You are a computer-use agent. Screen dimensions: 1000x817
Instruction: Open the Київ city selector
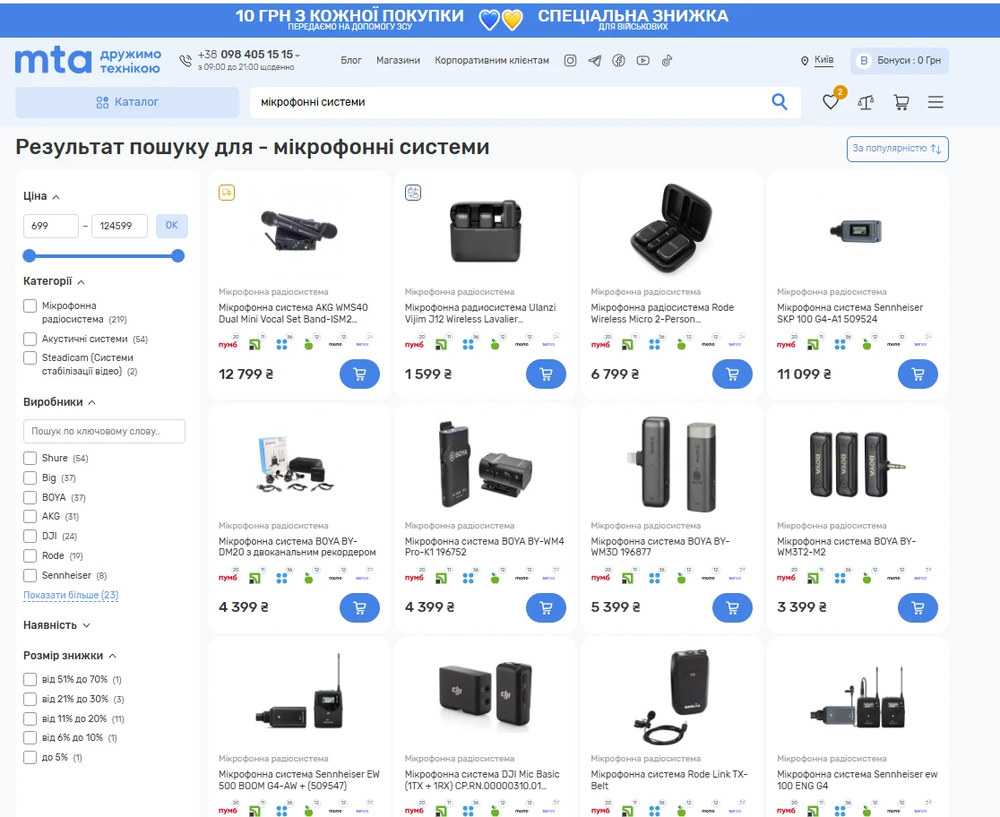click(x=823, y=60)
